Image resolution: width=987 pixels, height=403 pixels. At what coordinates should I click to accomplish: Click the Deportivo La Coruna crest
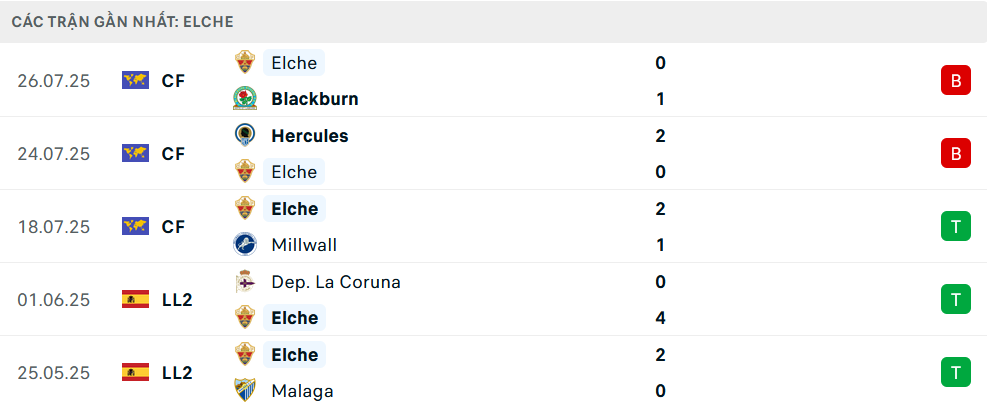245,281
